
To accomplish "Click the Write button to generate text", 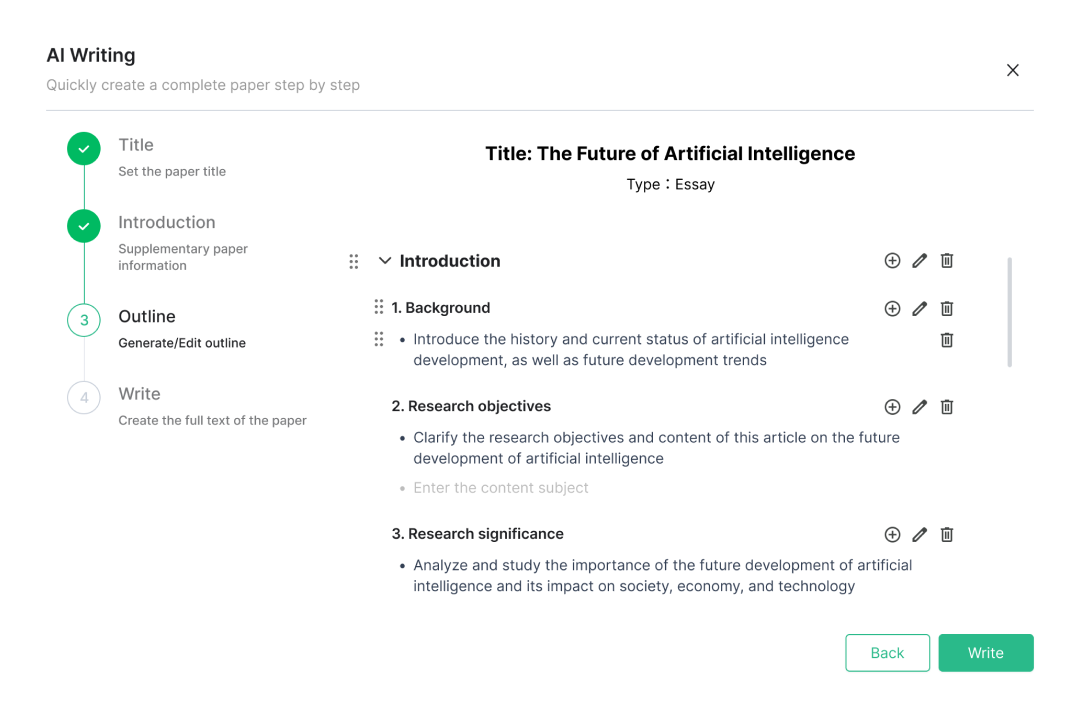I will point(986,652).
